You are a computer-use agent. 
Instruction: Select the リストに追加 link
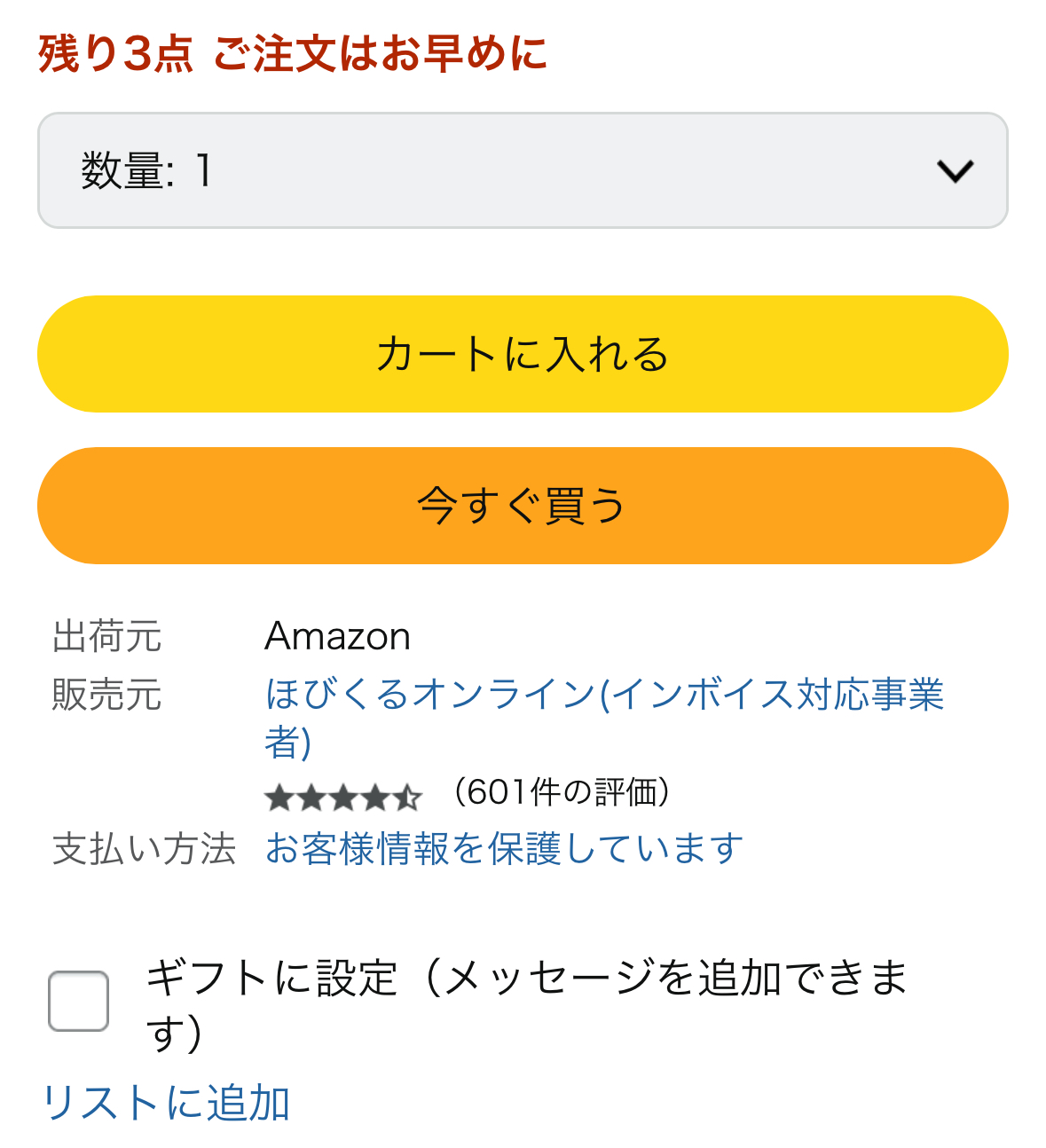click(x=167, y=1103)
